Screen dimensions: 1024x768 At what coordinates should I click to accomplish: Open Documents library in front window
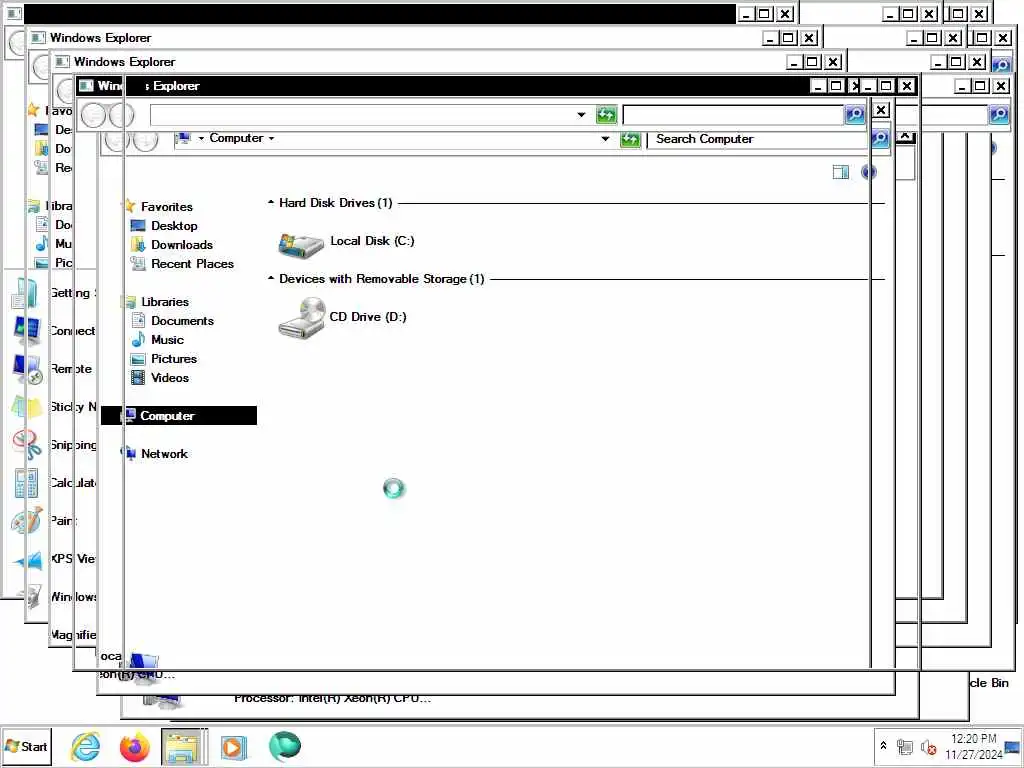point(182,321)
